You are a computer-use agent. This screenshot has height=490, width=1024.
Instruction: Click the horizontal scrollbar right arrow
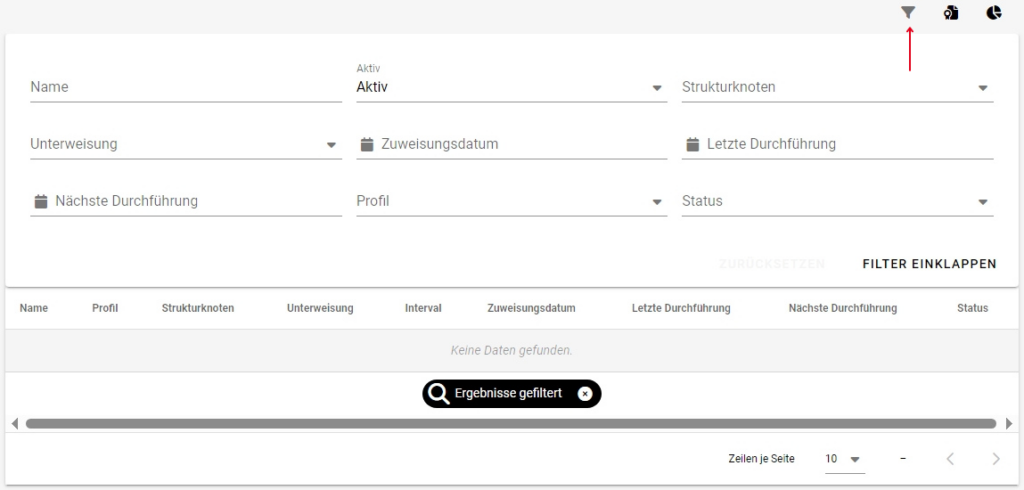[x=1008, y=424]
